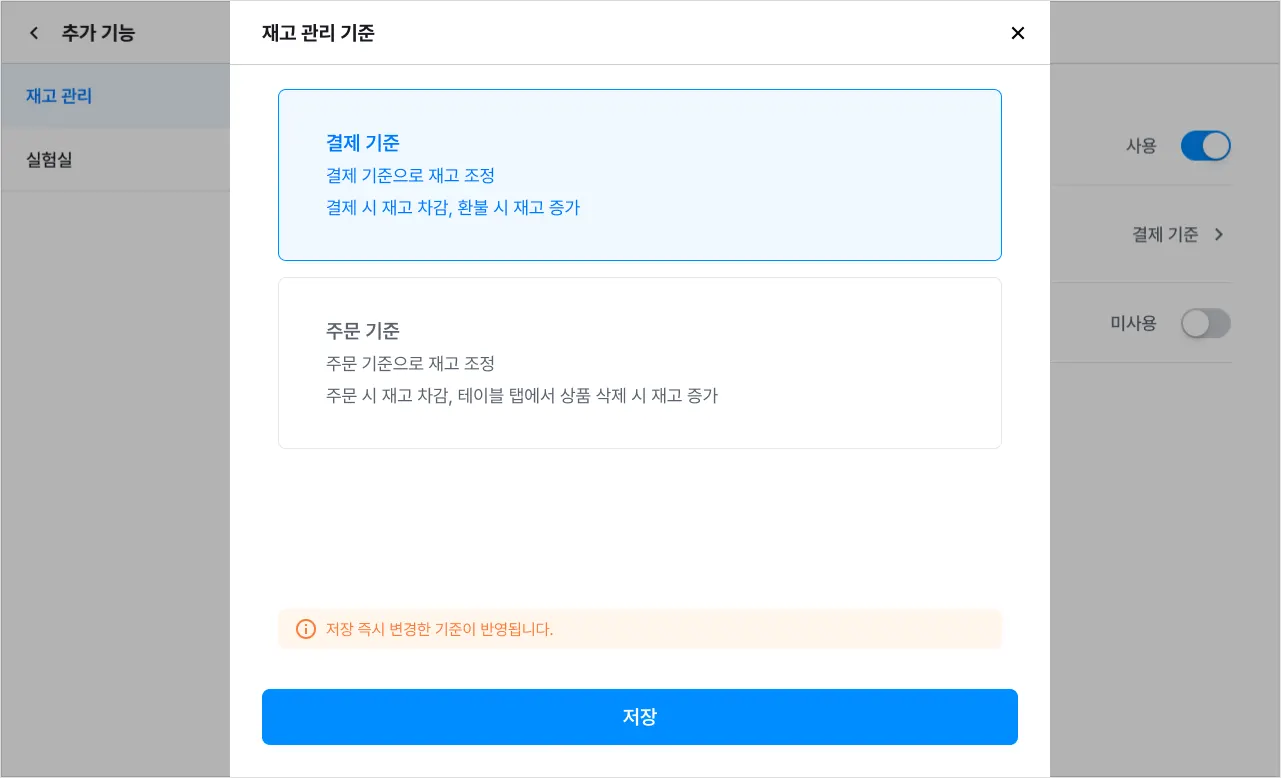This screenshot has height=778, width=1281.
Task: Click the back arrow next to 추가 기능
Action: [34, 33]
